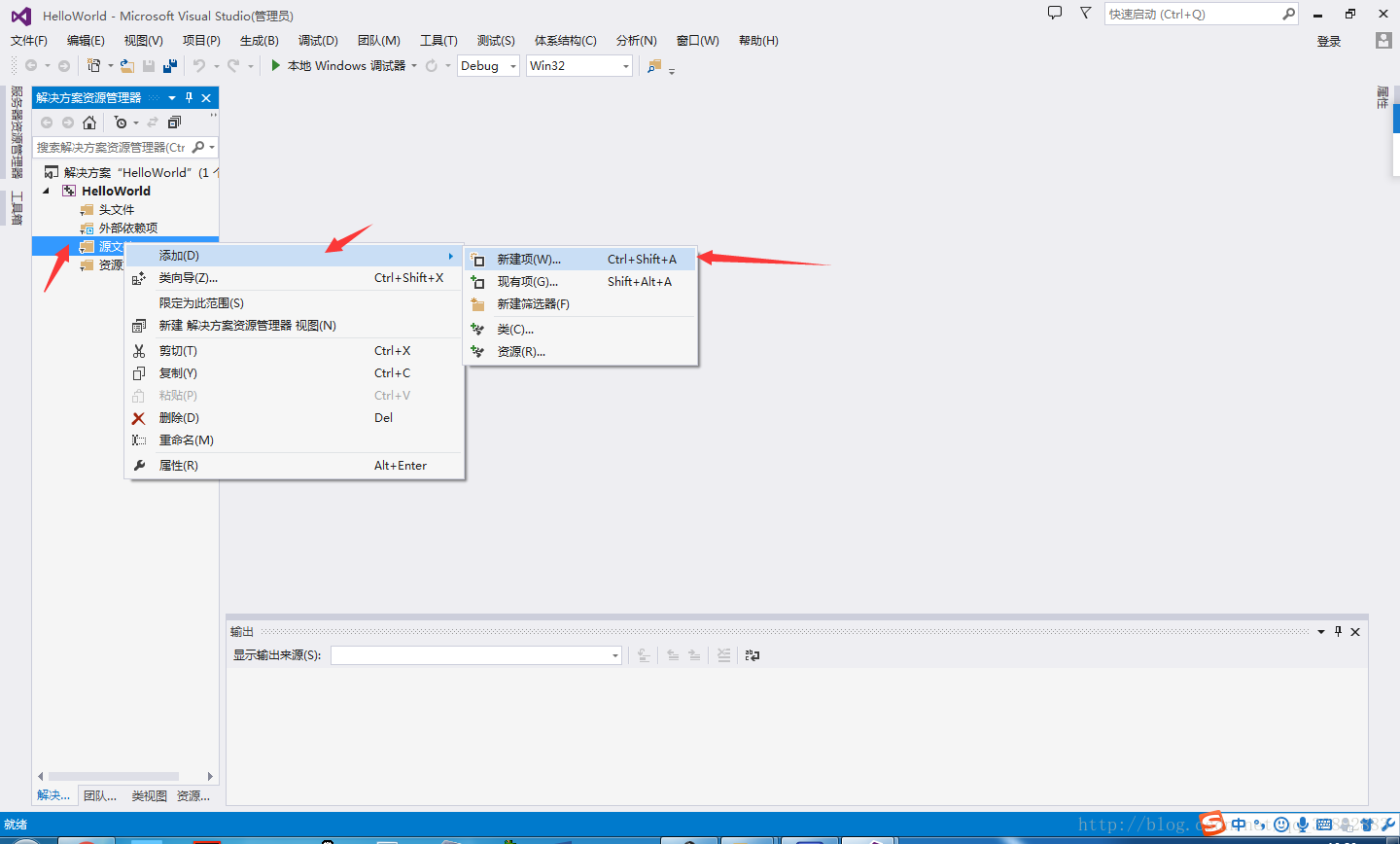Select 类向导(Z)... in context menu
Screen dimensions: 1400x844
pyautogui.click(x=295, y=278)
